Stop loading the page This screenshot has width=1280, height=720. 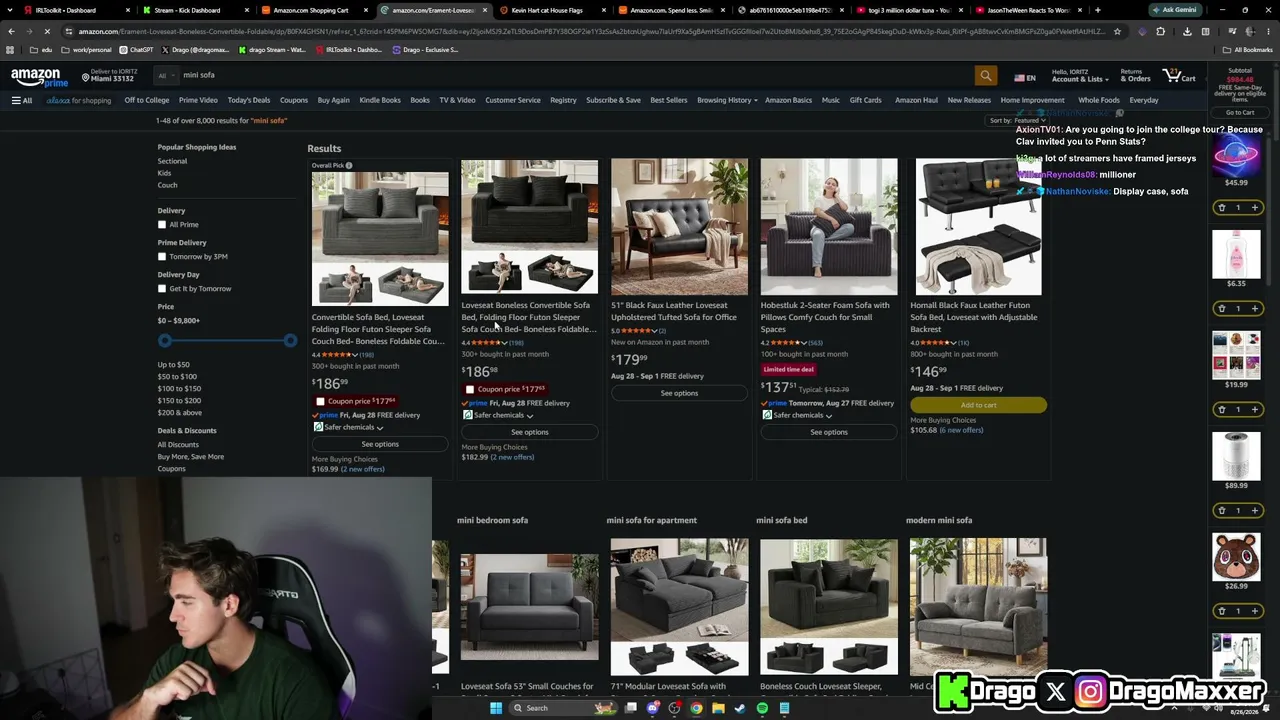pyautogui.click(x=49, y=31)
